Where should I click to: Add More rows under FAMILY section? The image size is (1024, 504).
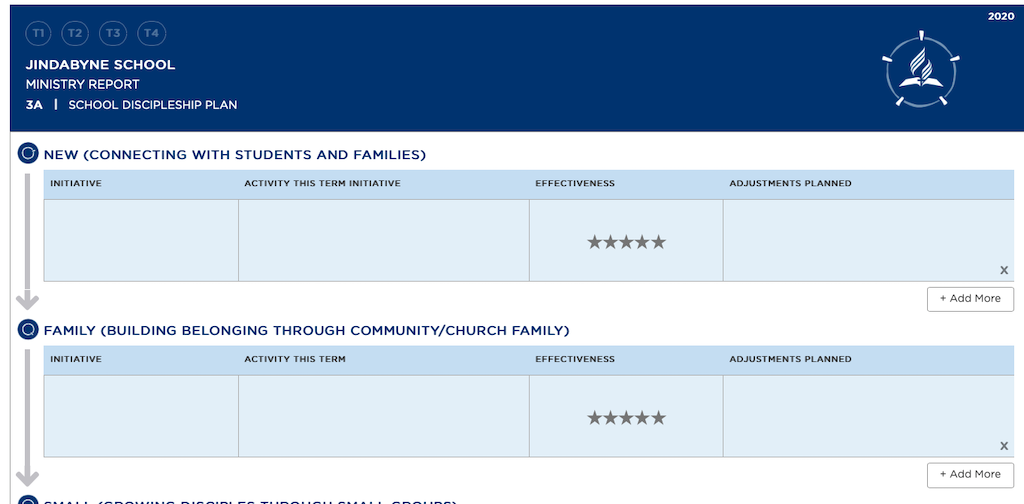(x=970, y=475)
